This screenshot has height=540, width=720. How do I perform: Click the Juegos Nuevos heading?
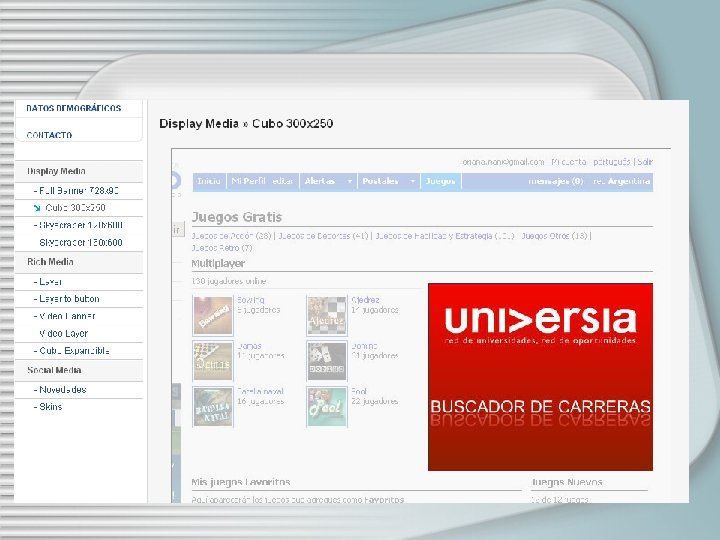[x=567, y=482]
